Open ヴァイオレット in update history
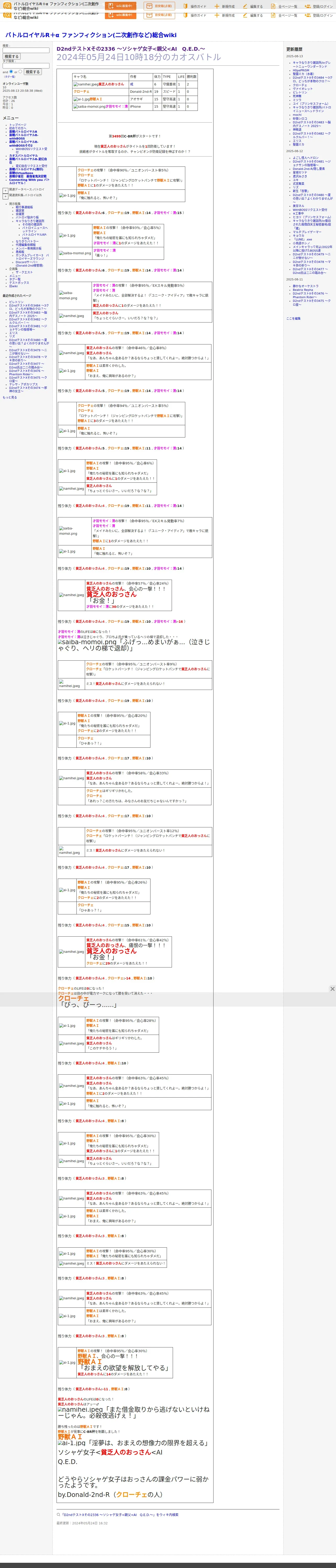The width and height of the screenshot is (336, 1568). (303, 89)
